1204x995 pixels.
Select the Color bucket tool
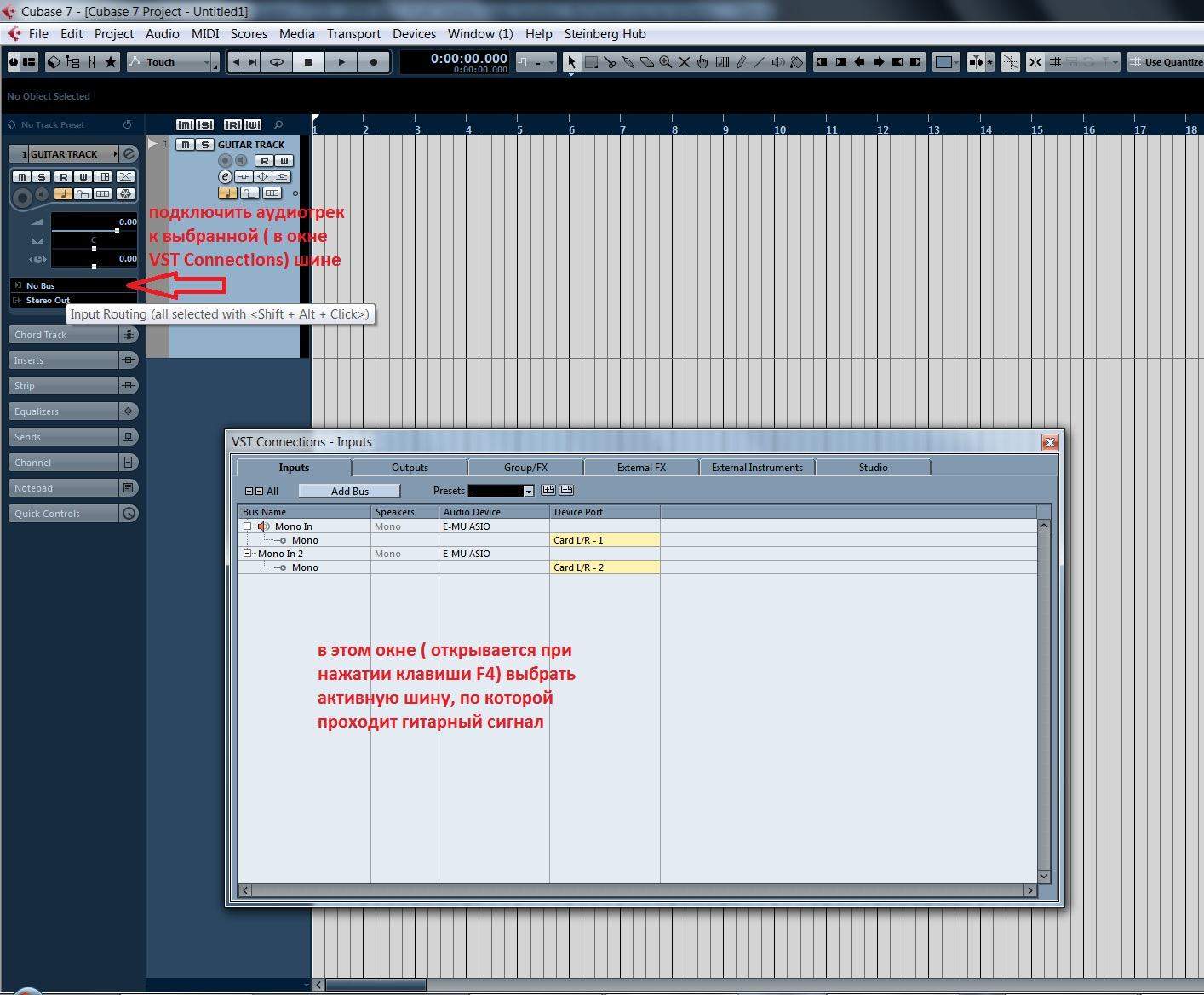pyautogui.click(x=797, y=62)
